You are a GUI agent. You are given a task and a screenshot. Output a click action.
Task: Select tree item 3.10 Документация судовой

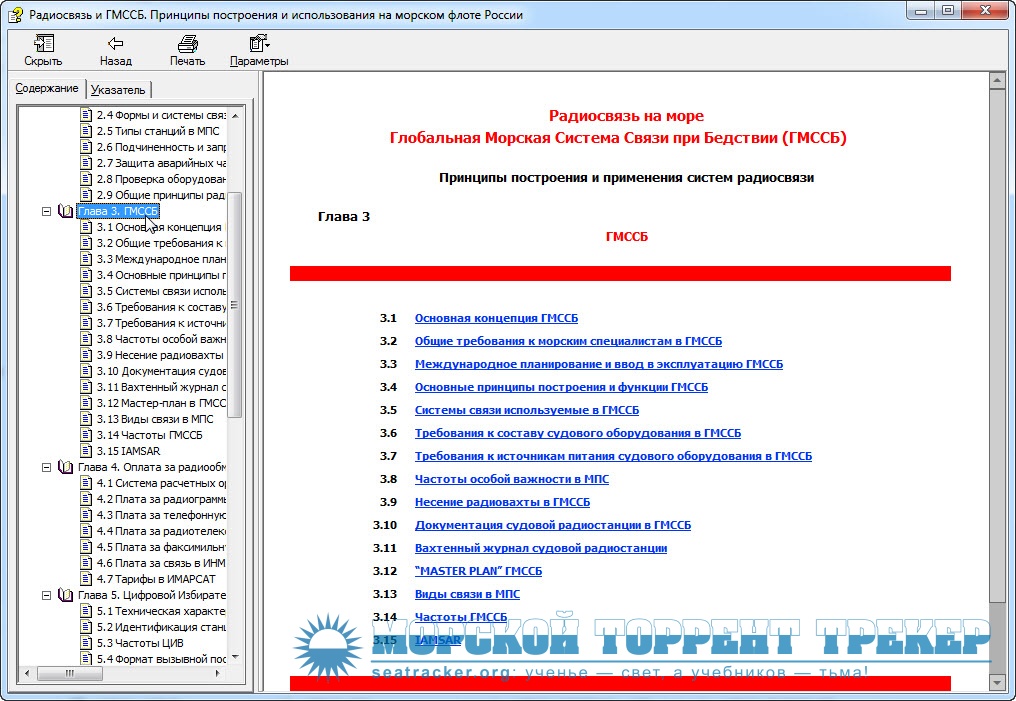(161, 371)
